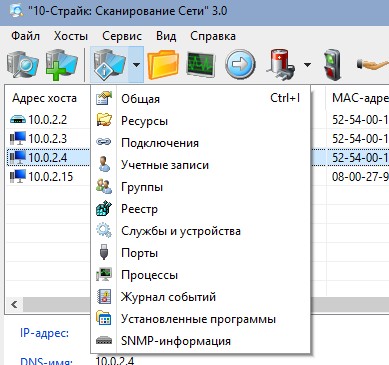
Task: Open the Вид menu
Action: point(166,36)
